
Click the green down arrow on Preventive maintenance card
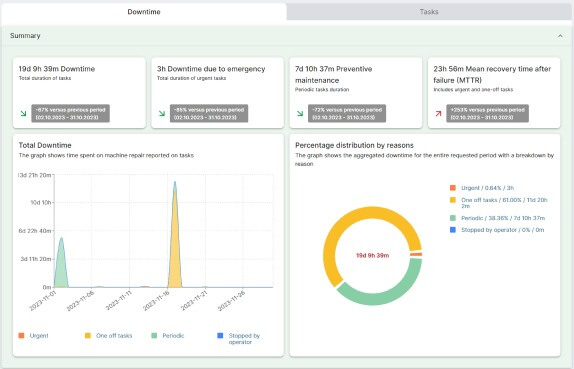point(300,113)
